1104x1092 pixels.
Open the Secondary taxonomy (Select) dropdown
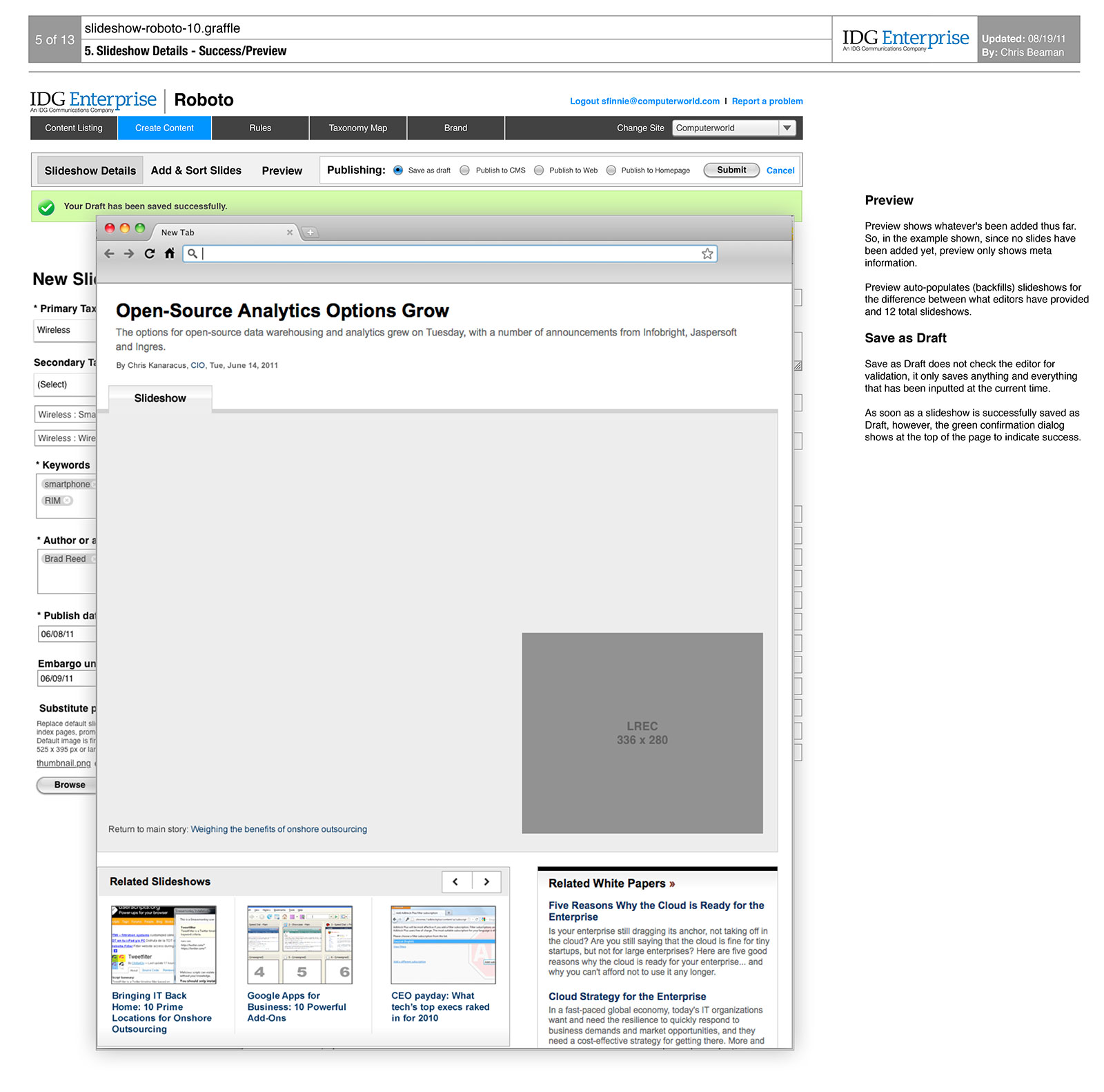pos(65,384)
